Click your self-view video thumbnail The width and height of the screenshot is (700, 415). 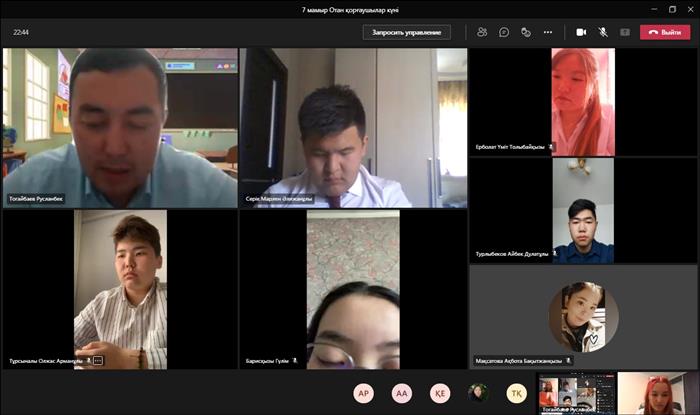point(657,393)
